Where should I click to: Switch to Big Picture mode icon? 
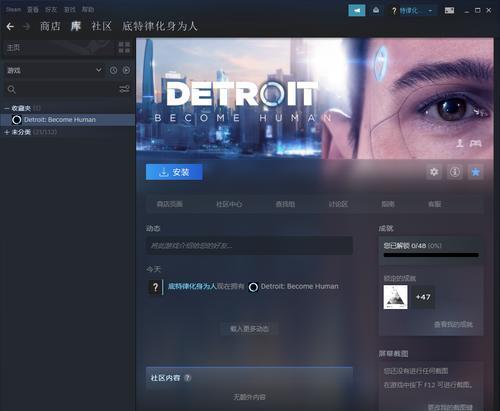[x=449, y=11]
